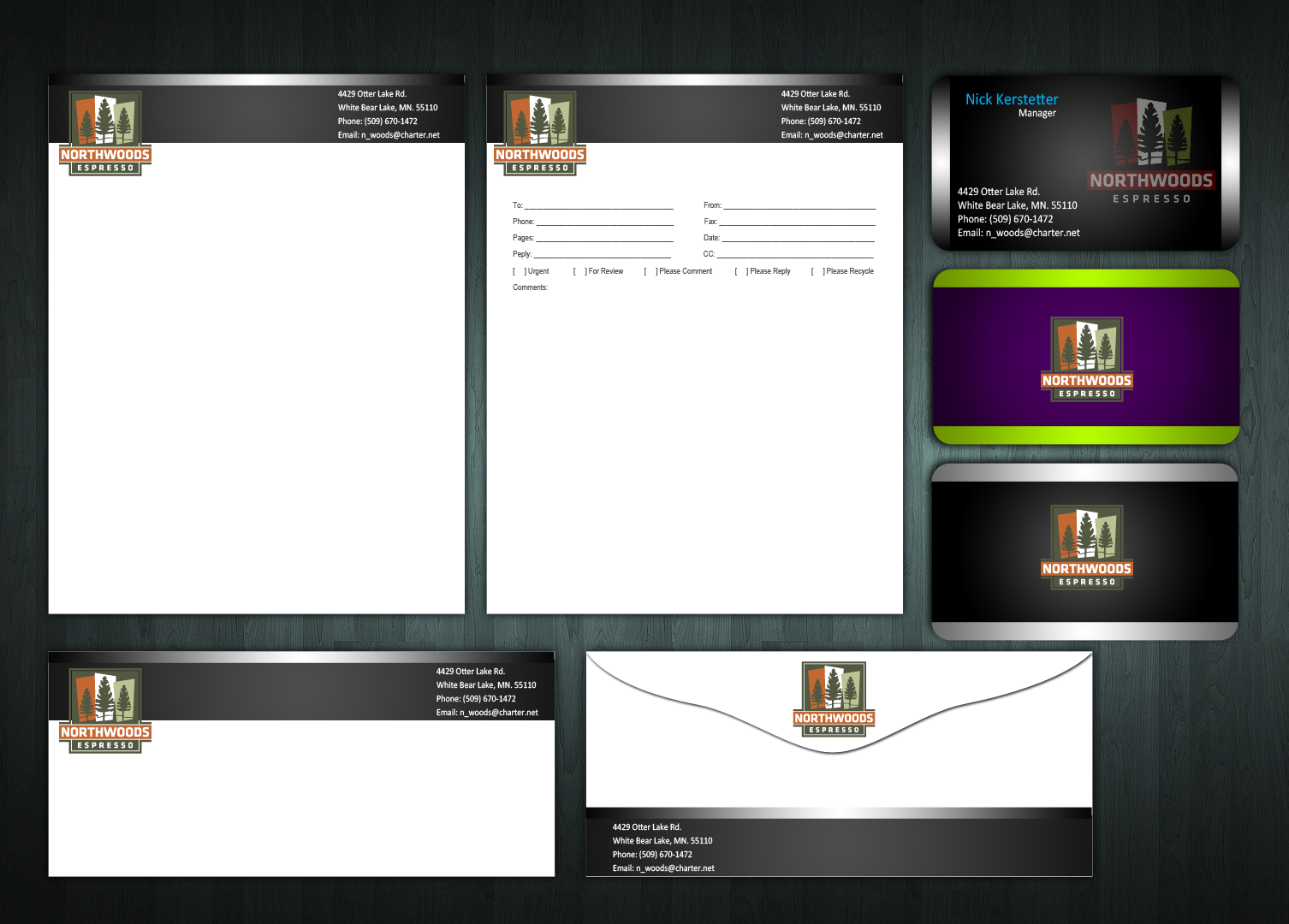Image resolution: width=1289 pixels, height=924 pixels.
Task: Click the Northwoods Espresso logo on the blank letterhead
Action: click(105, 133)
